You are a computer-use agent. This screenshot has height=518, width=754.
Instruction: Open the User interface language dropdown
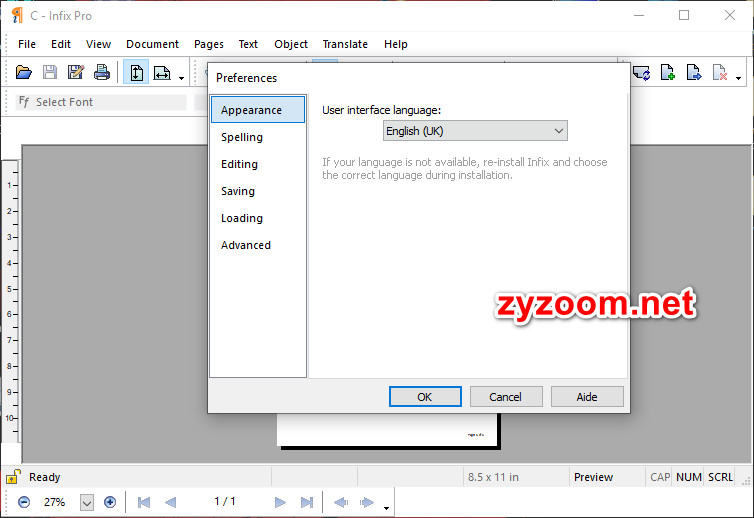475,131
